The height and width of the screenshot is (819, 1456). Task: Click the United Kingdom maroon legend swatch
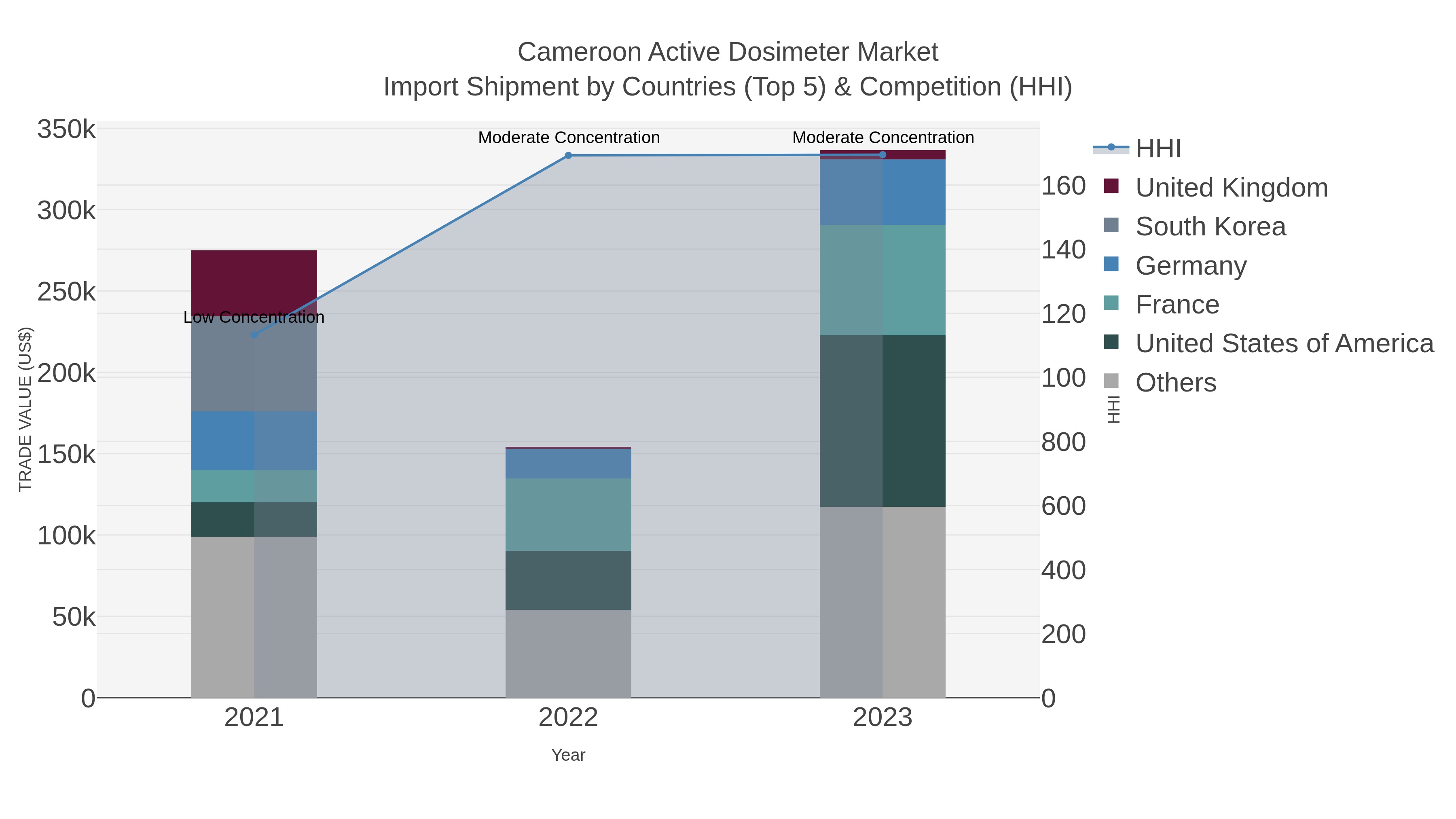coord(1111,186)
